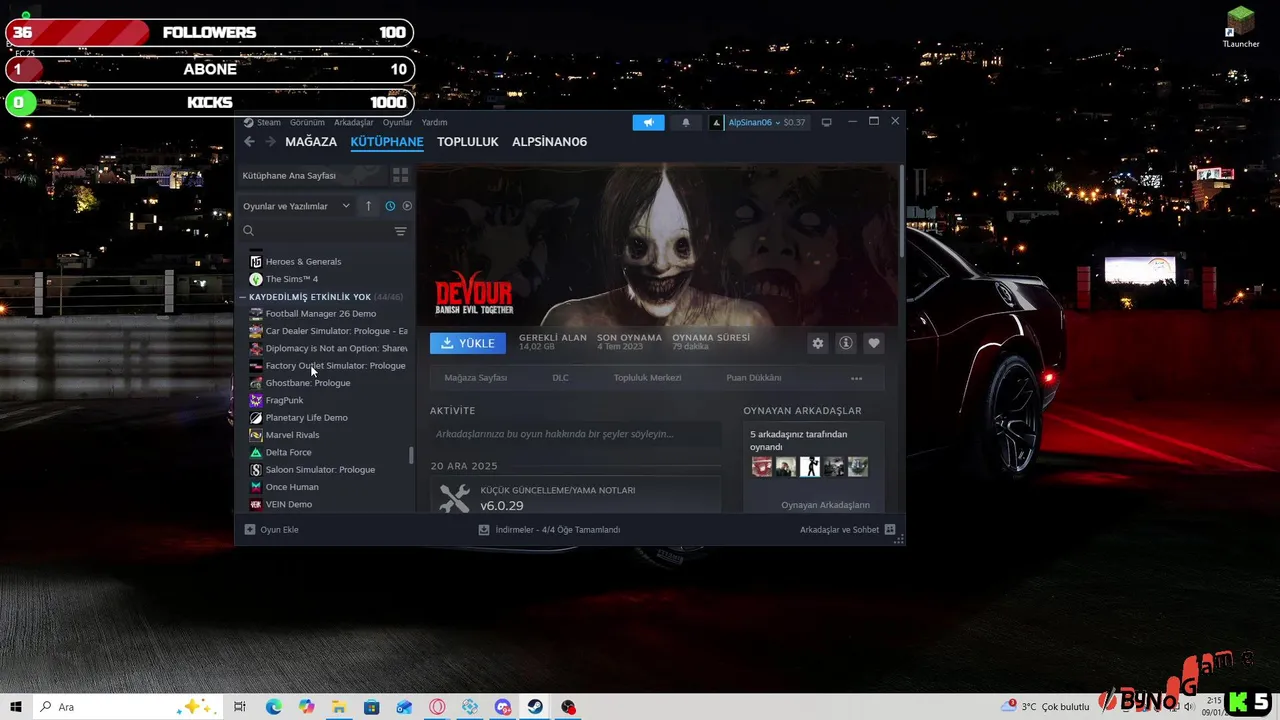Click the stick figure friend avatar

(x=810, y=467)
